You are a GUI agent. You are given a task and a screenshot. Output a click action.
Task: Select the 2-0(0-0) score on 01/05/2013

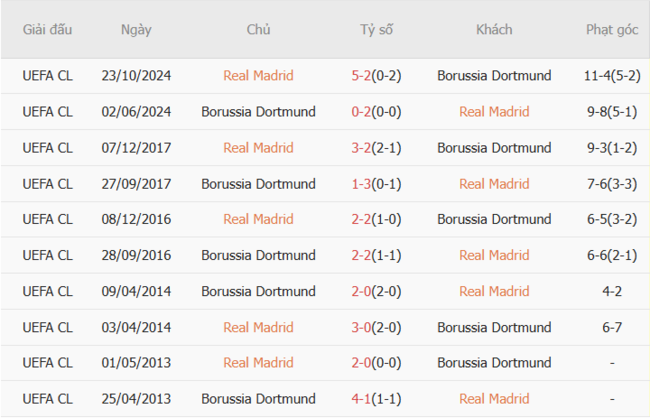(x=376, y=363)
